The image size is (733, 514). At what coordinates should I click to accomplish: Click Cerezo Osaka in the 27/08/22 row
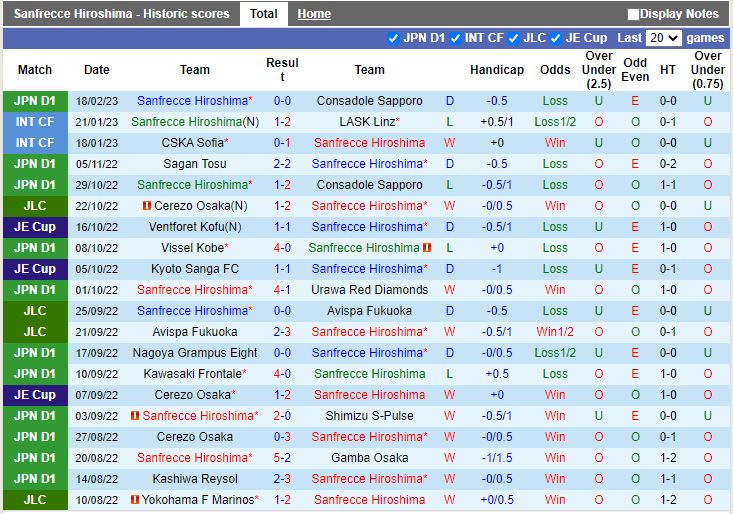click(194, 436)
